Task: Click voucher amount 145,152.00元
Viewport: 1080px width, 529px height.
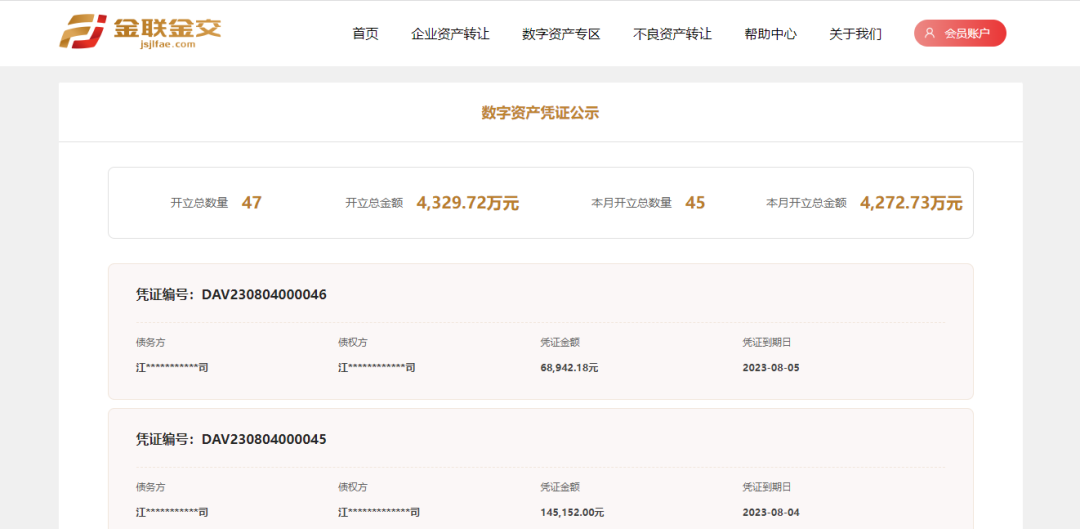Action: click(x=572, y=512)
